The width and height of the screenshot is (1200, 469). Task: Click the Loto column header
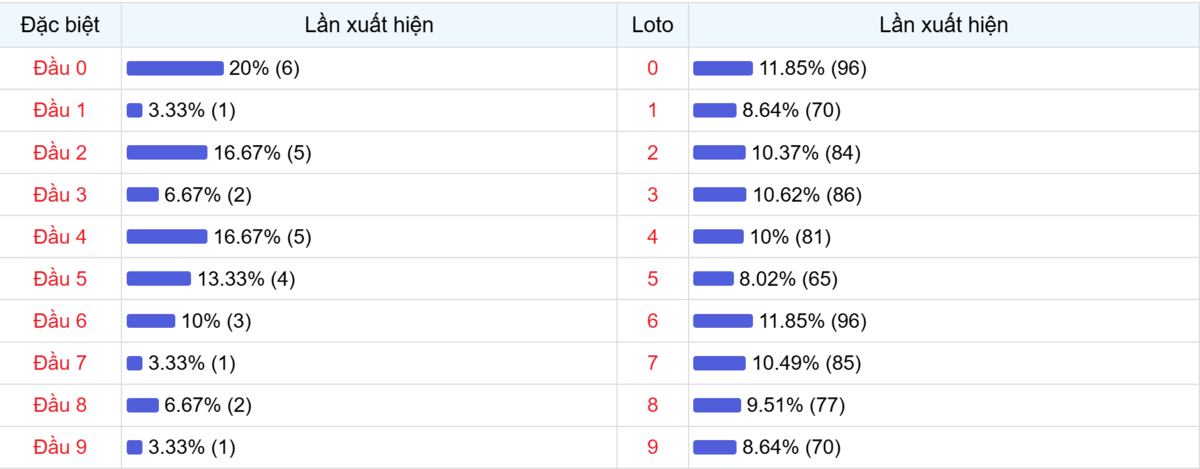[653, 25]
